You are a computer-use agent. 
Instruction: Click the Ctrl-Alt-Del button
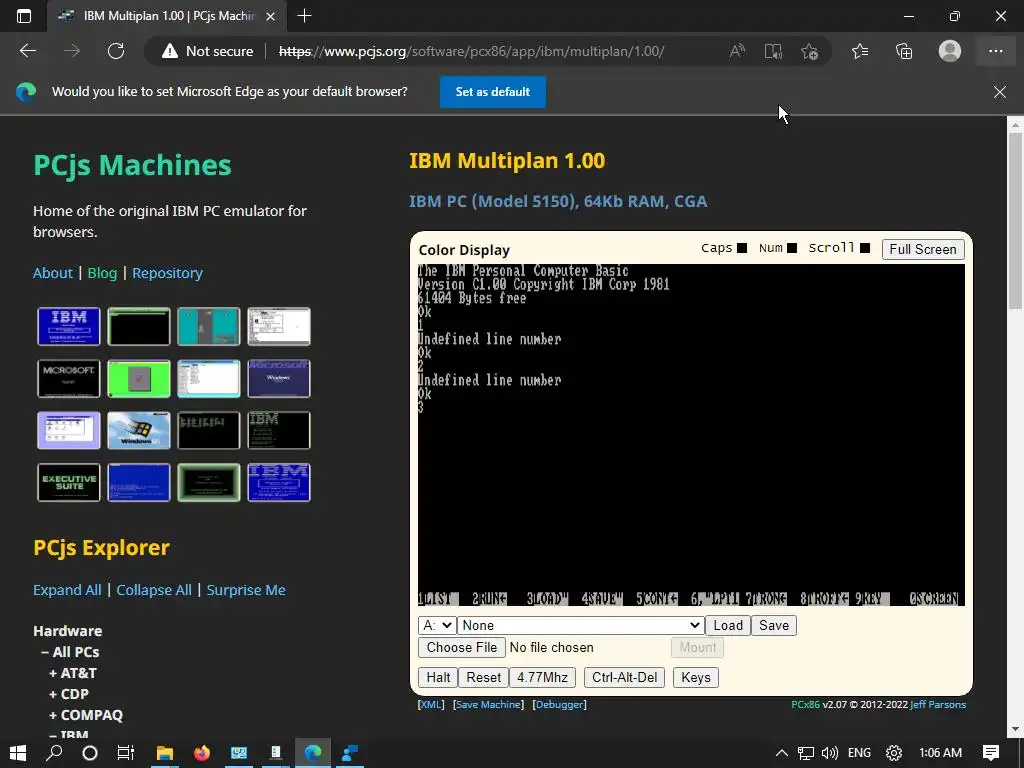coord(624,677)
